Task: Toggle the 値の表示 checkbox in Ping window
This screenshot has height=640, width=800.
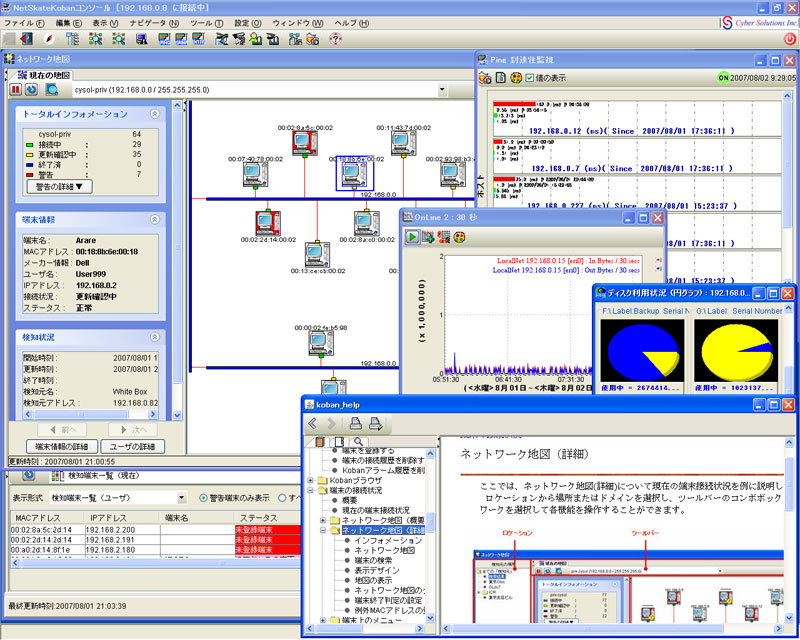Action: [x=530, y=78]
